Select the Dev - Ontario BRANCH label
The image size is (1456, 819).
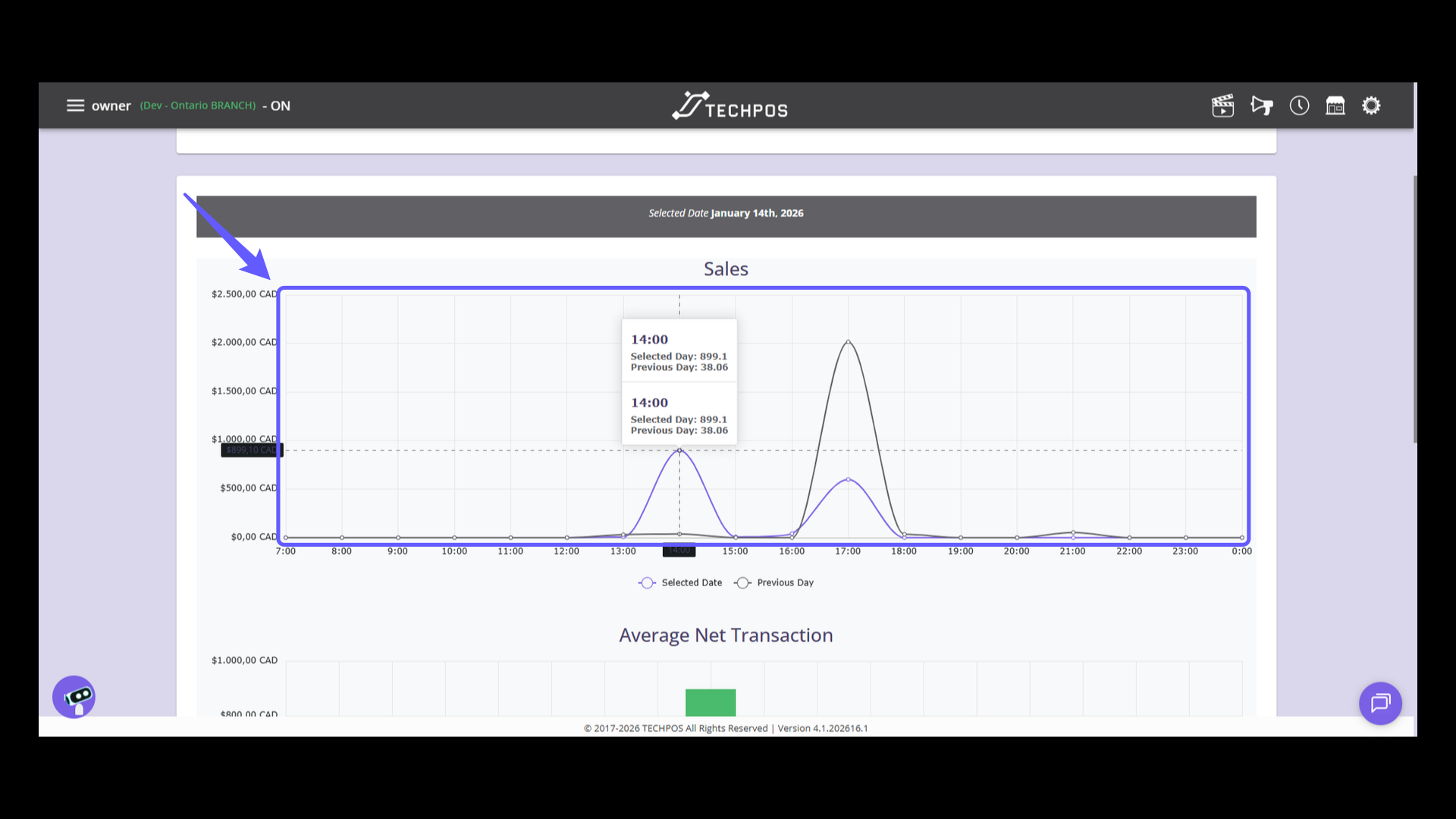point(197,105)
